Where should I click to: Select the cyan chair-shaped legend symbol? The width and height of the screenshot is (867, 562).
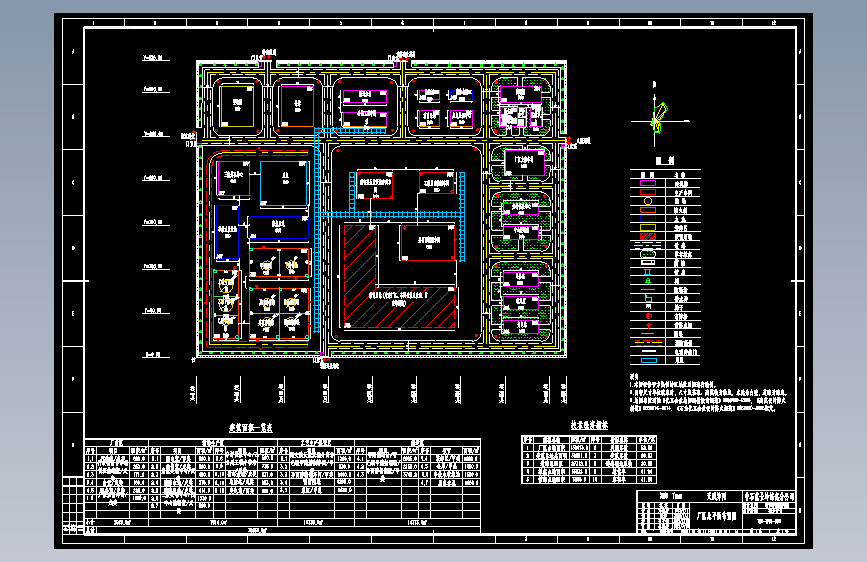[x=648, y=298]
